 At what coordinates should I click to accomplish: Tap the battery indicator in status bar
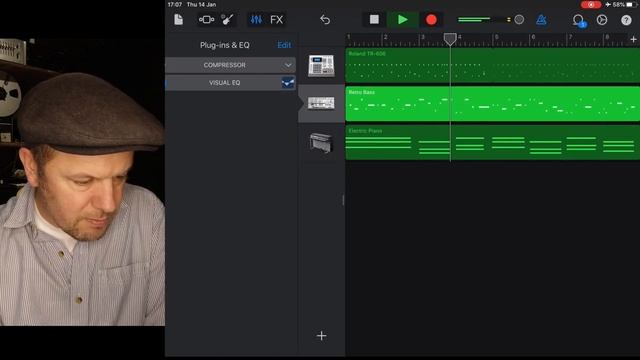(631, 4)
